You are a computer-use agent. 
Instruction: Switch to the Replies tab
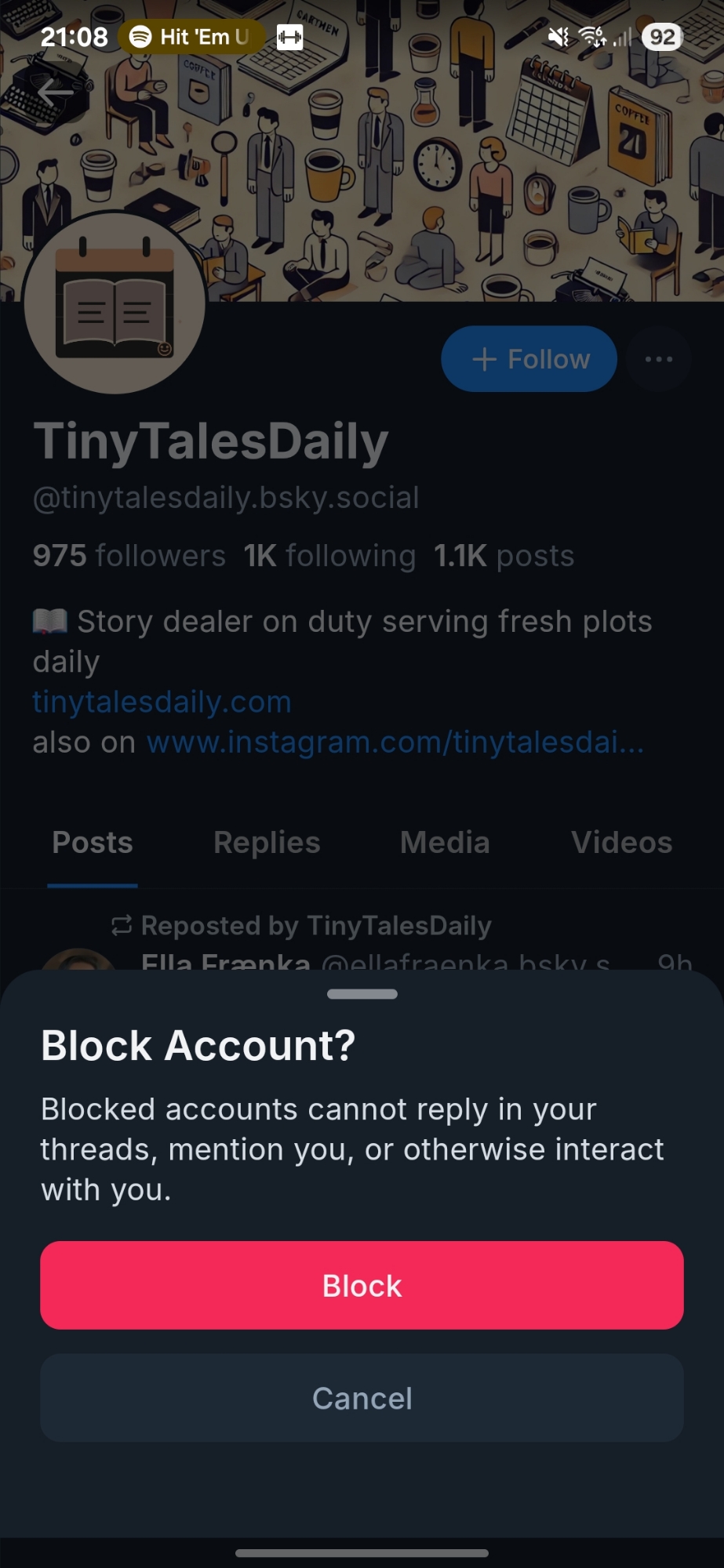267,843
